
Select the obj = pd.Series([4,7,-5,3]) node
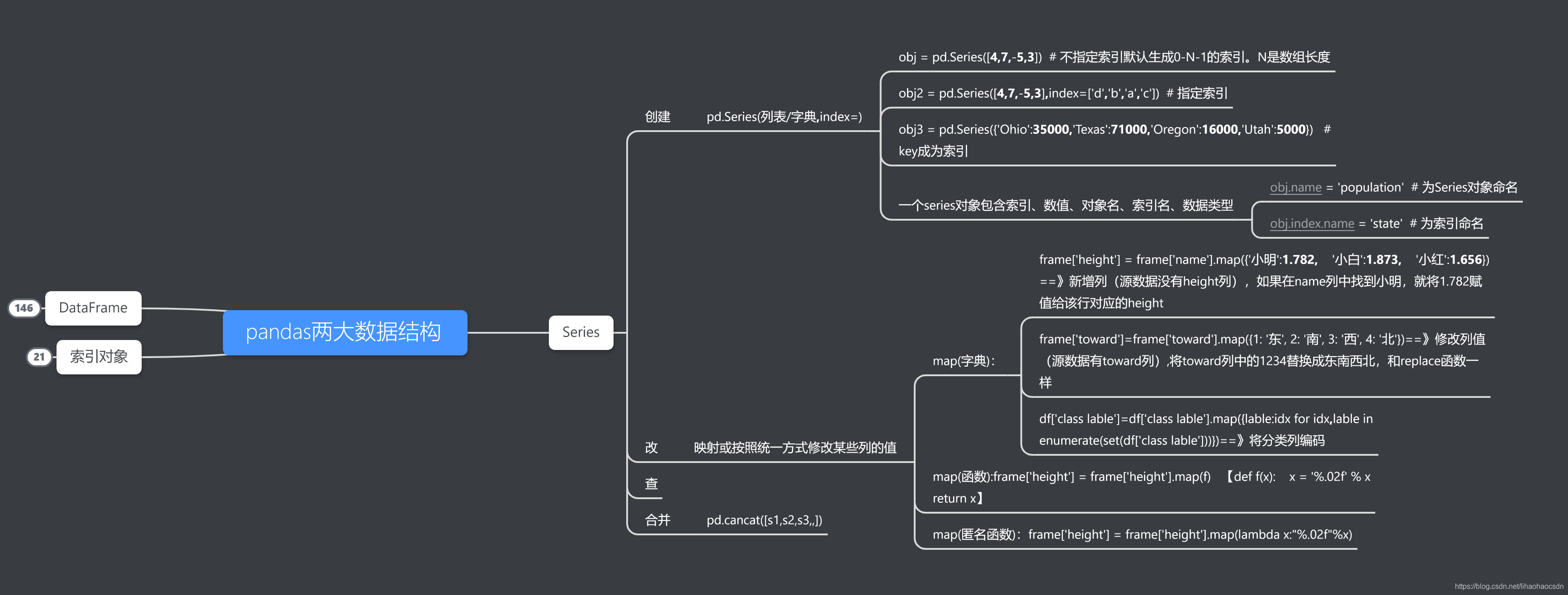tap(1114, 57)
